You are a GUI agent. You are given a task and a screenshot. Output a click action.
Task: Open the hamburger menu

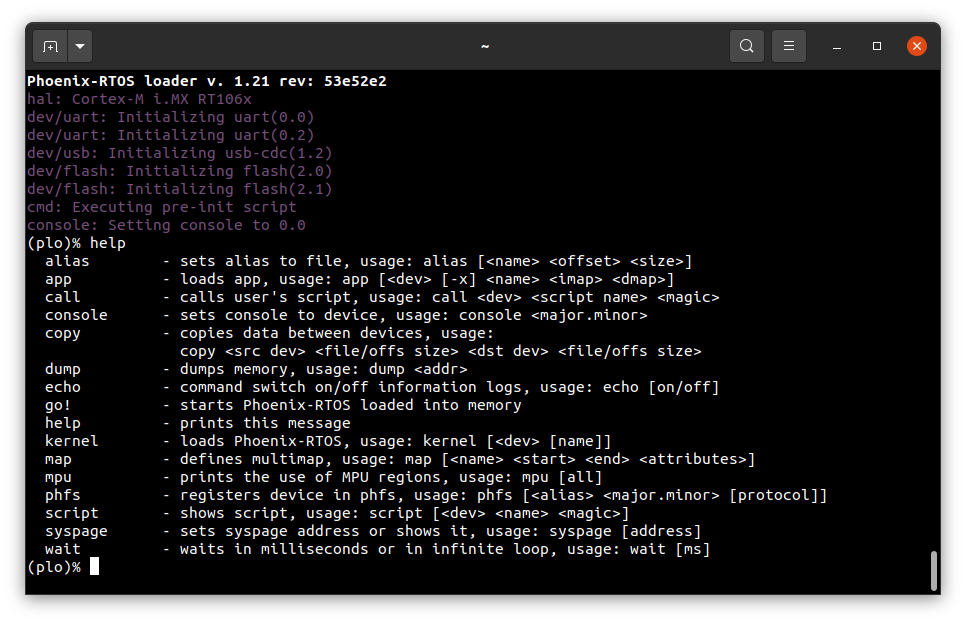tap(789, 46)
